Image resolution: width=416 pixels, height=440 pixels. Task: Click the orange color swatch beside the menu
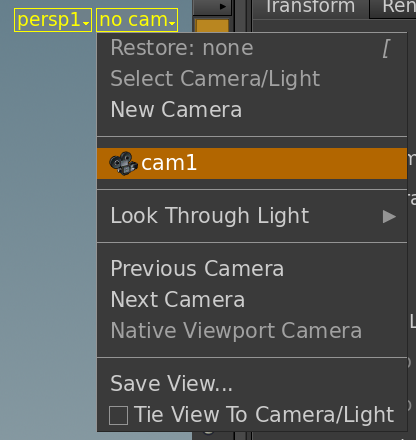point(212,26)
